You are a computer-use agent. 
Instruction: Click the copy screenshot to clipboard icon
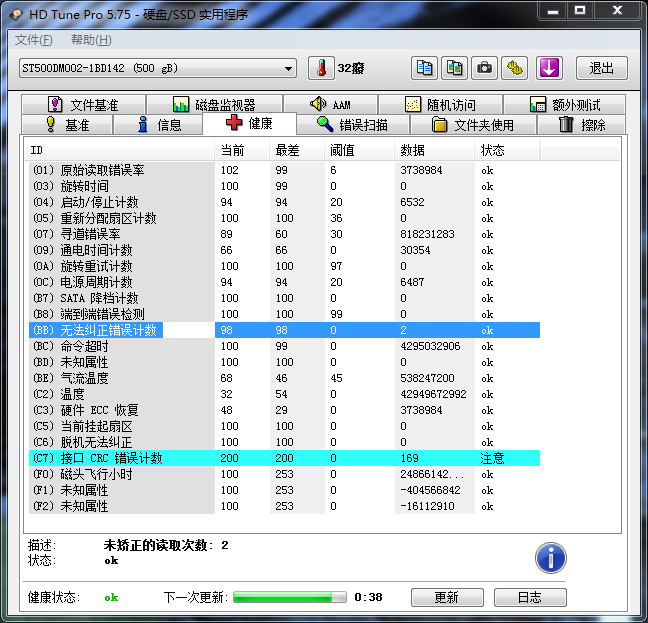(x=455, y=68)
